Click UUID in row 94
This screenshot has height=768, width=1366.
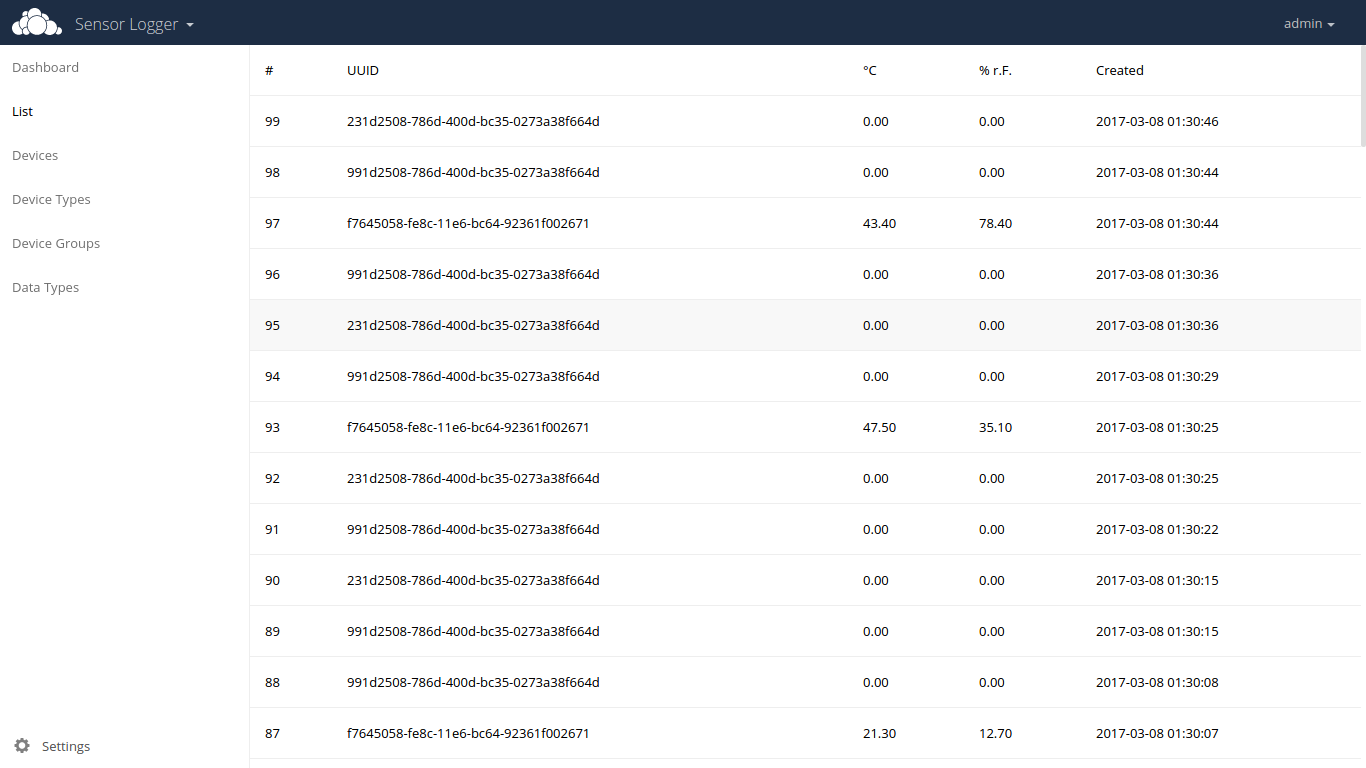tap(473, 377)
